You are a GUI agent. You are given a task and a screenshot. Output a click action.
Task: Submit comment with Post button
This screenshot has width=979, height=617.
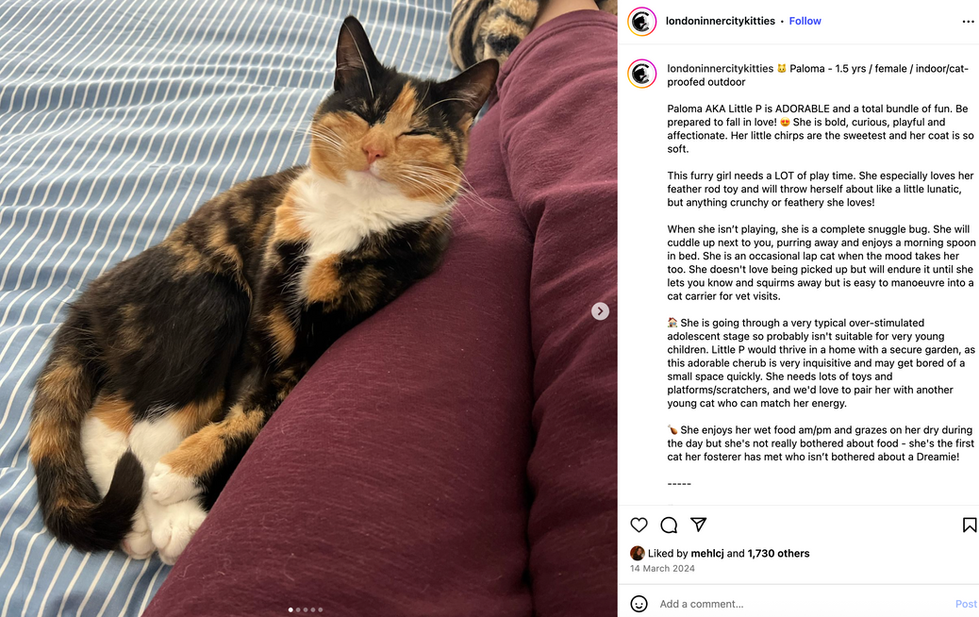point(965,604)
